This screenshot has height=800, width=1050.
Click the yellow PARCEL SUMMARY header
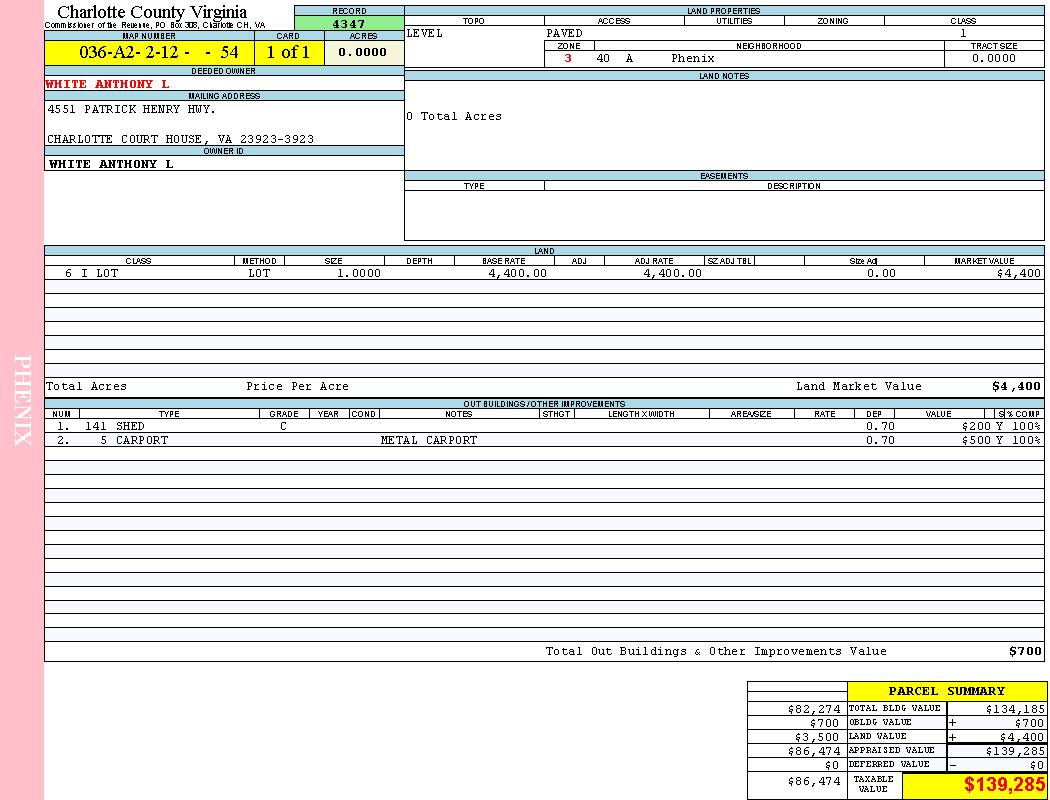946,691
